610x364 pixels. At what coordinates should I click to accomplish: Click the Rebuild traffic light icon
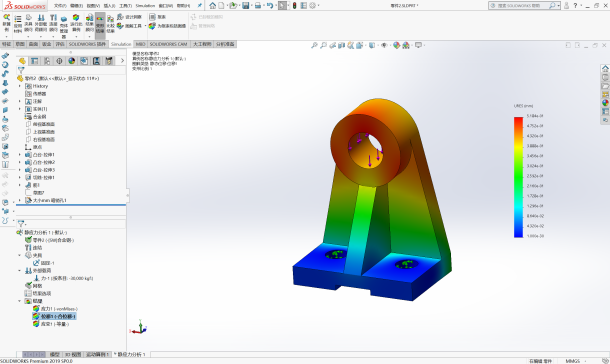tap(294, 5)
